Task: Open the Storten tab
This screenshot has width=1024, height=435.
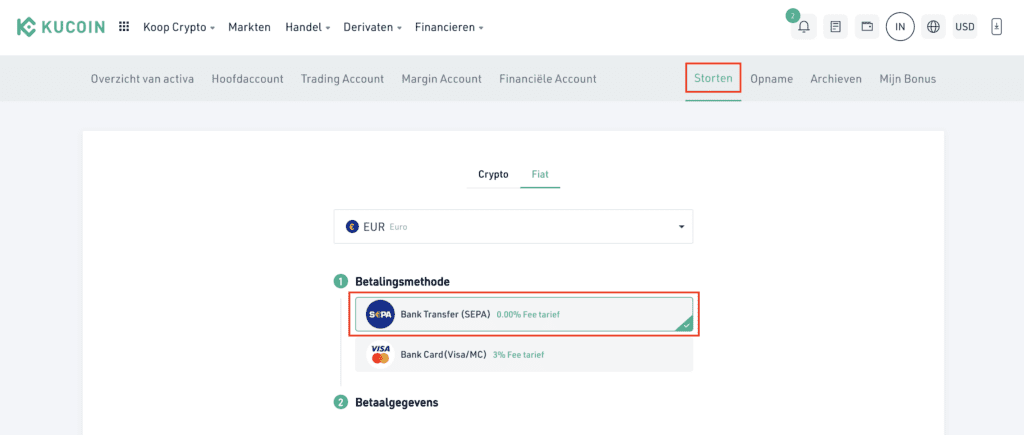Action: coord(713,78)
